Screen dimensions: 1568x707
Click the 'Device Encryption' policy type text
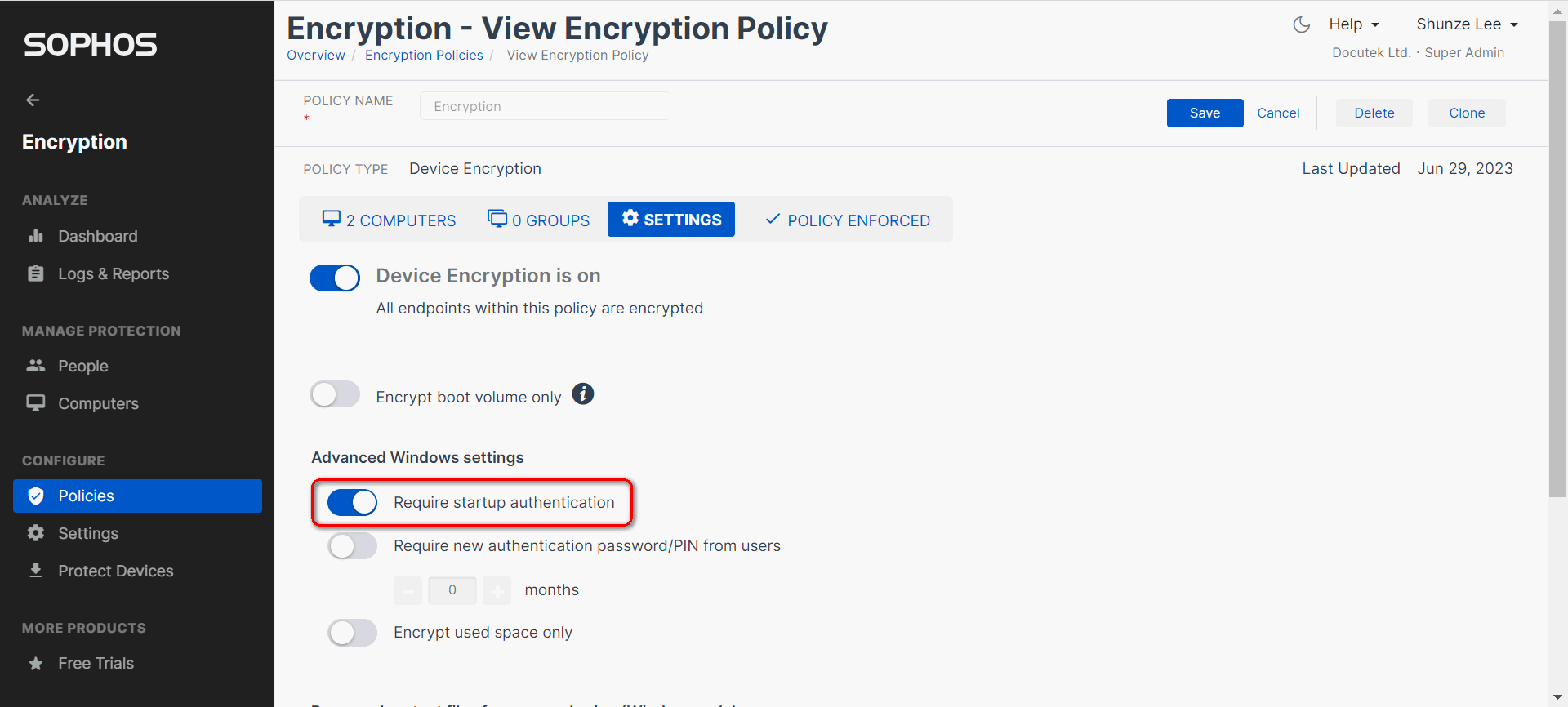[x=475, y=168]
